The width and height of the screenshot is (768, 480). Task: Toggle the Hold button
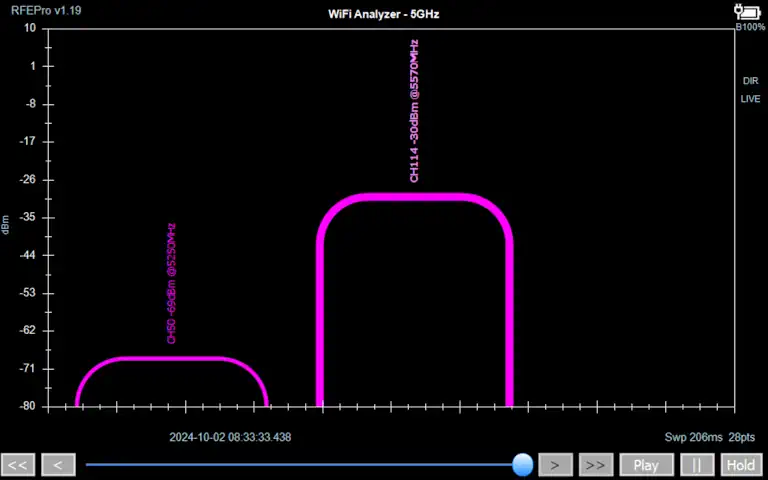(x=740, y=465)
